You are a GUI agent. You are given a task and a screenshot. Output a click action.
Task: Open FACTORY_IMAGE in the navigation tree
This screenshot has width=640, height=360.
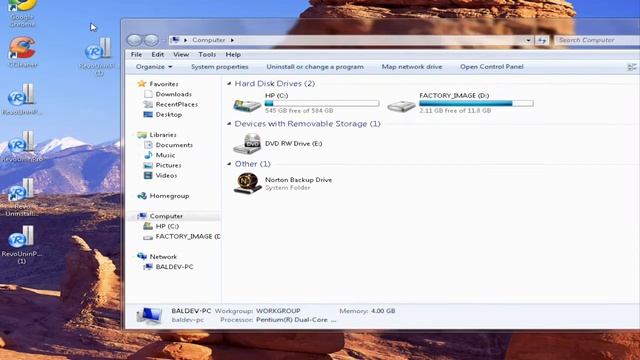point(188,236)
